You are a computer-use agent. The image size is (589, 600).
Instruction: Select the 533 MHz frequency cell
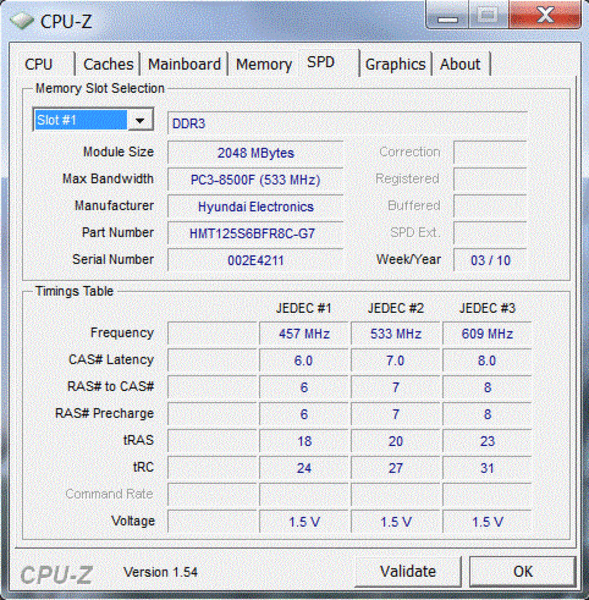(395, 333)
